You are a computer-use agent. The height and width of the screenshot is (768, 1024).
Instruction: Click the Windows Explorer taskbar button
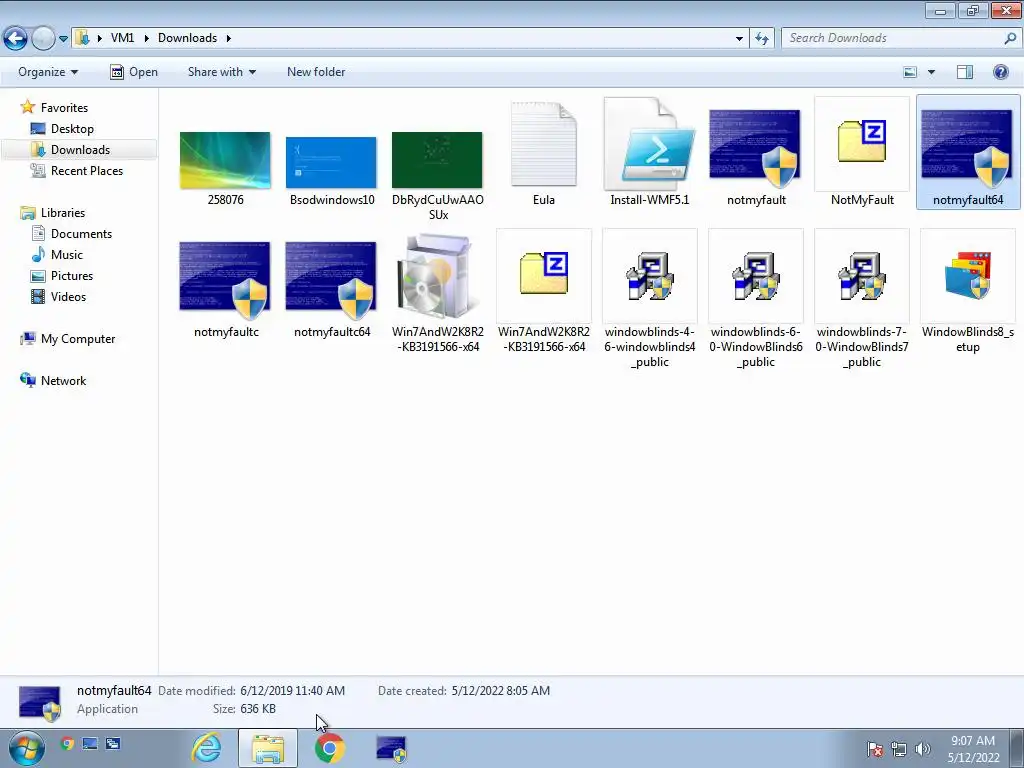tap(268, 748)
